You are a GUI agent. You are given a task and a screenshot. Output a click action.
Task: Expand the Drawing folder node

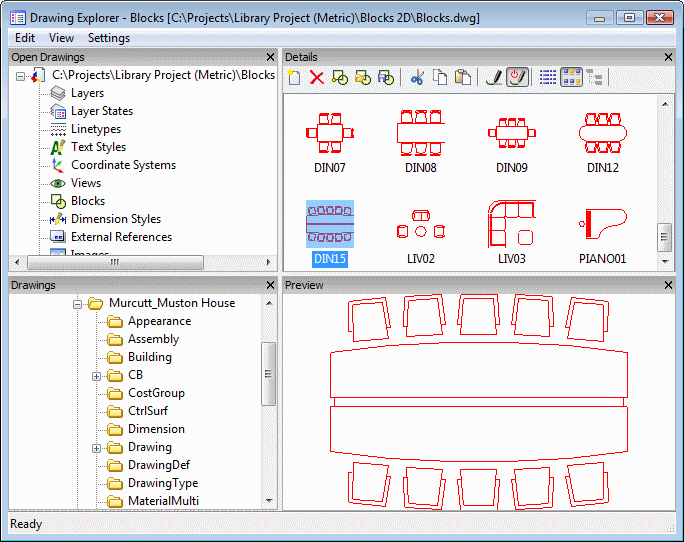click(97, 448)
